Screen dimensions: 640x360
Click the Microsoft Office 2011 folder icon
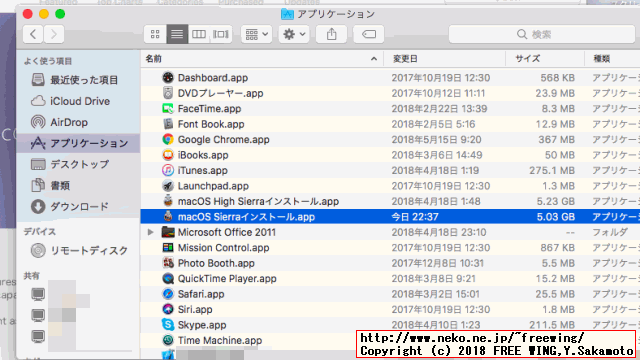click(x=168, y=232)
